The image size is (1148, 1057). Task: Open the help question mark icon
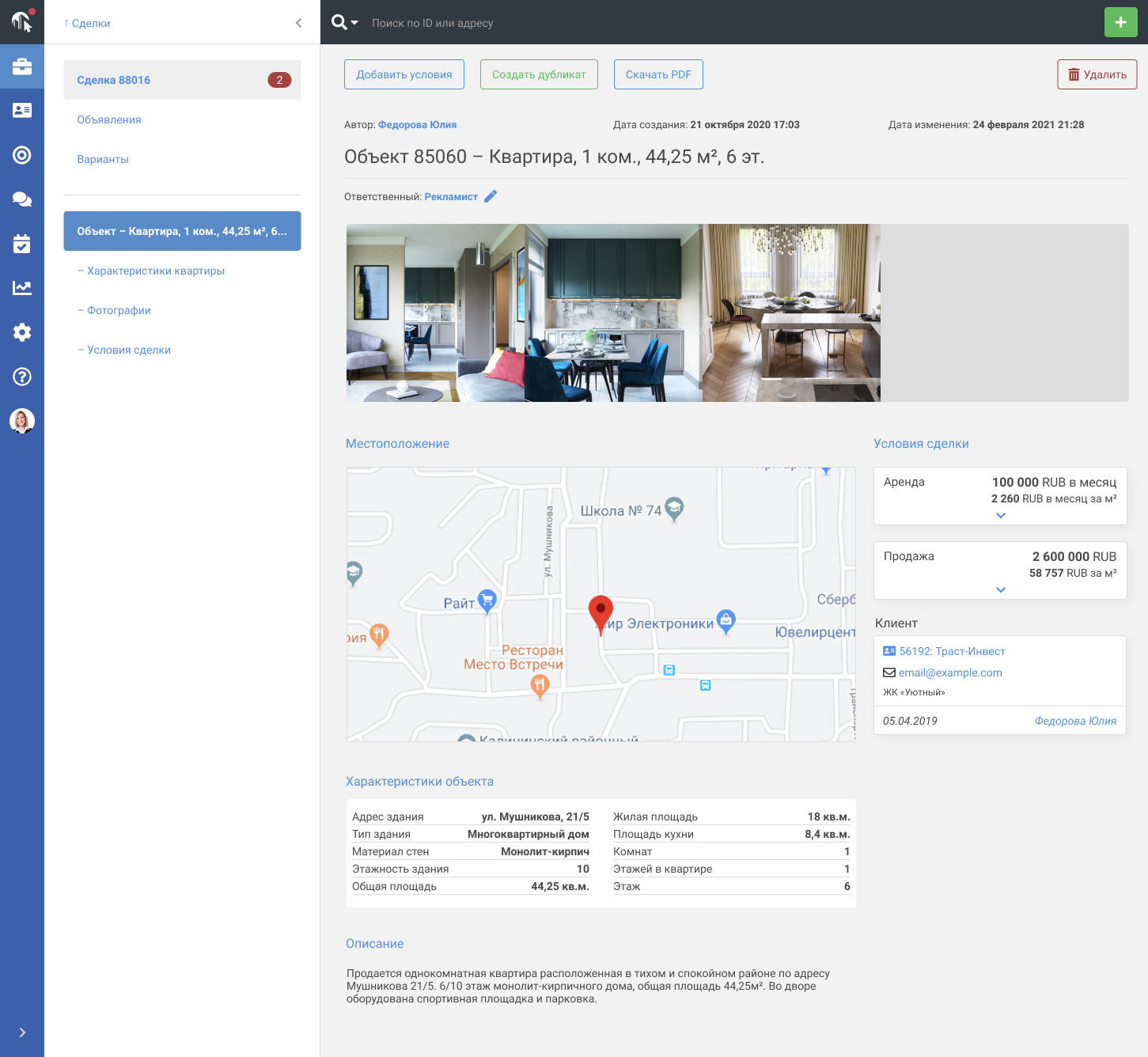click(x=22, y=377)
